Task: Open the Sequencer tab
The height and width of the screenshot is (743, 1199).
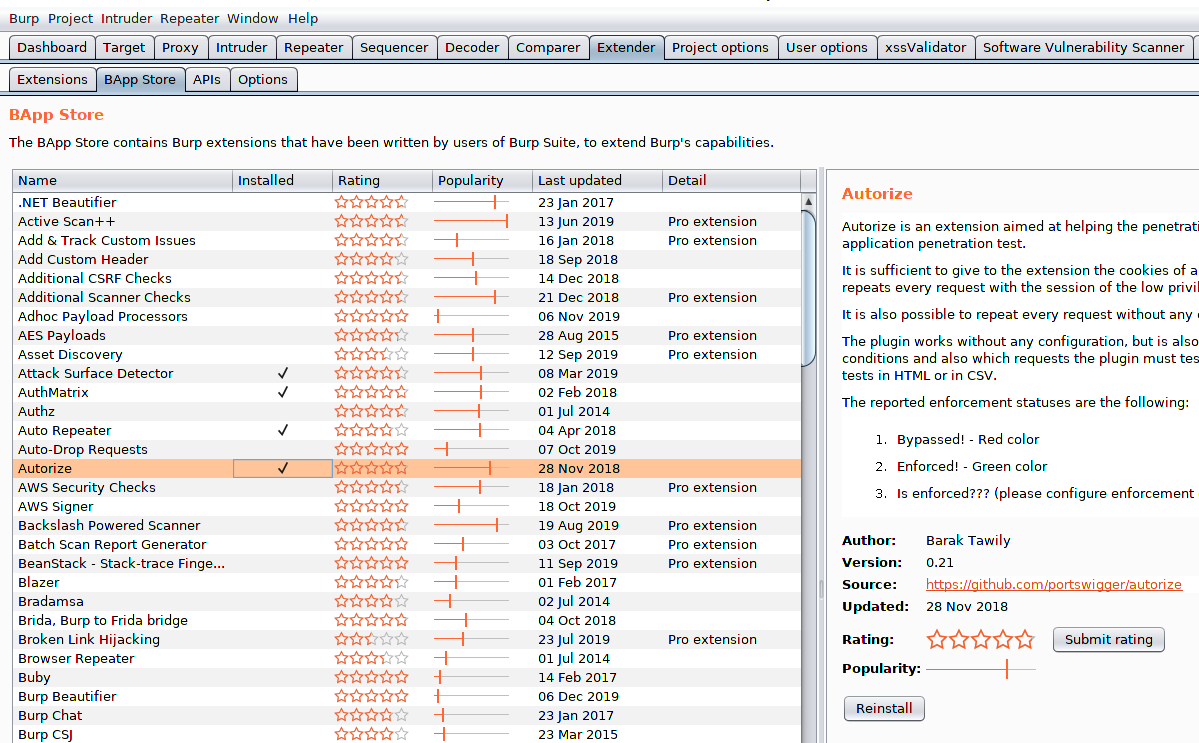Action: (394, 47)
